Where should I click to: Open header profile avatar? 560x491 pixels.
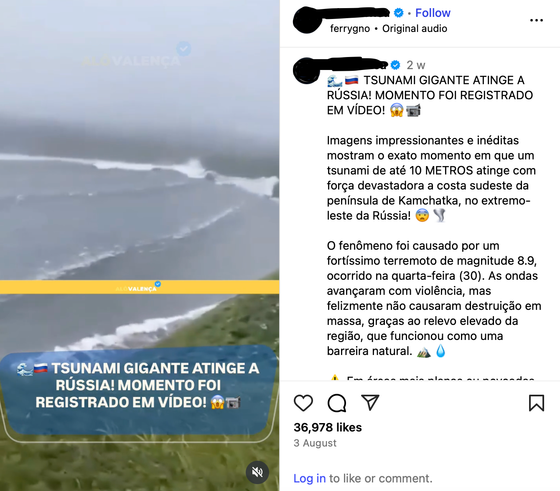coord(308,20)
